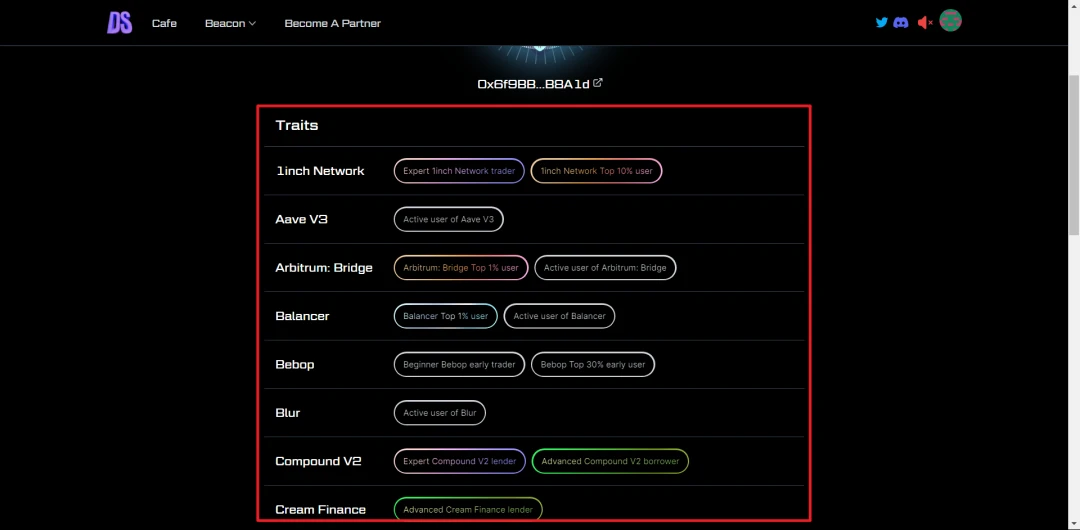Screen dimensions: 1080x530
Task: Select 1inch Network Top 10% user badge
Action: 596,171
